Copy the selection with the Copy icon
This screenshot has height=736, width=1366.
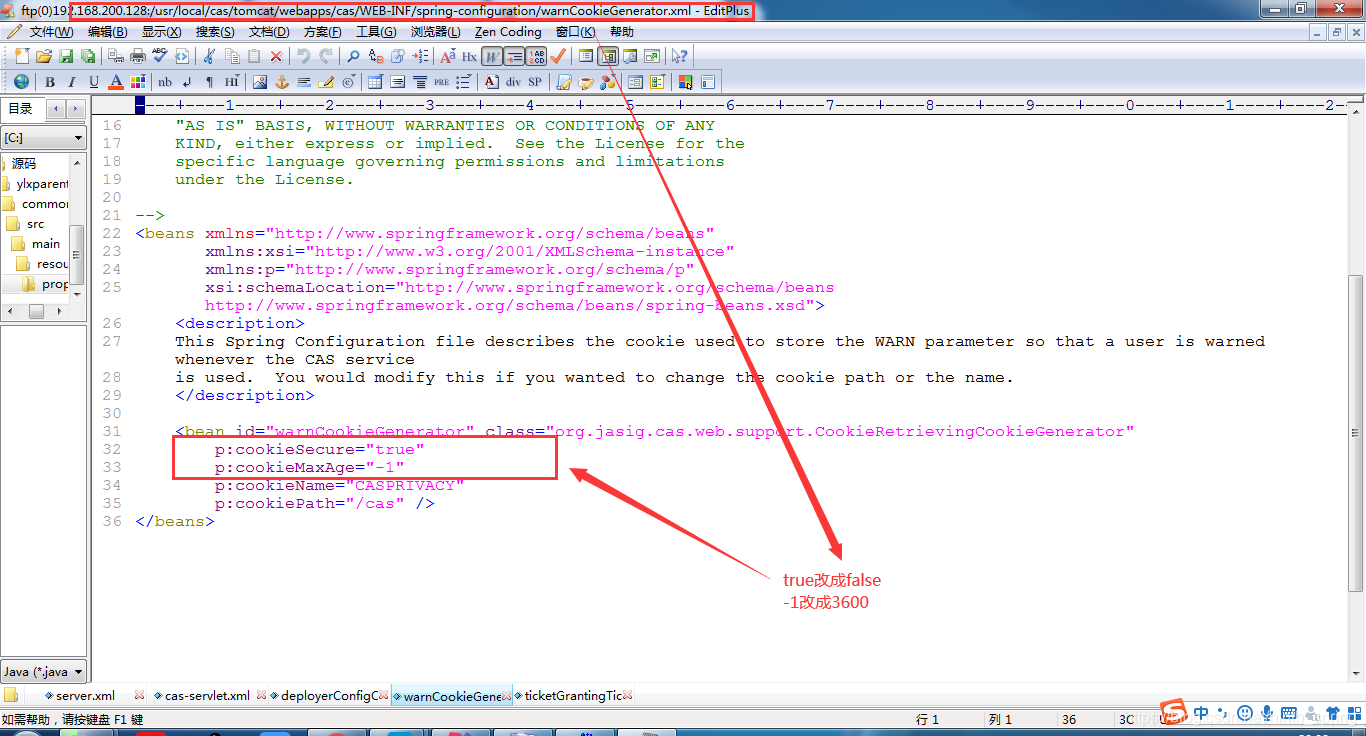pyautogui.click(x=232, y=56)
